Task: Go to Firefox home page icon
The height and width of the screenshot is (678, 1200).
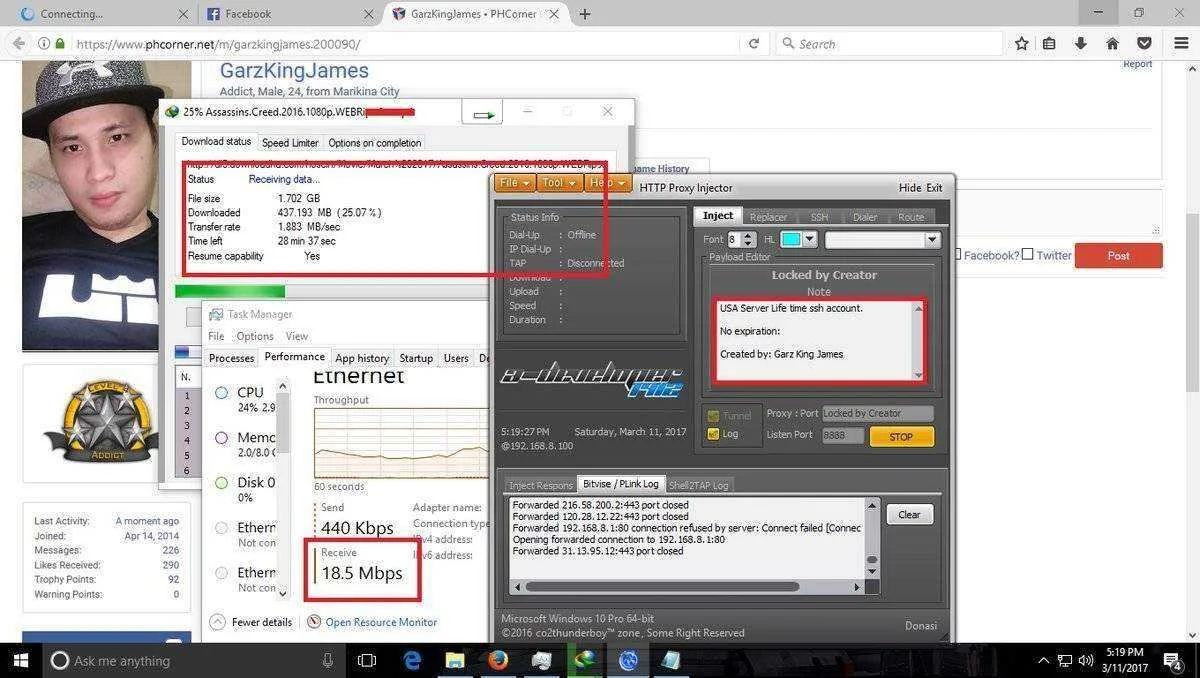Action: tap(1112, 44)
